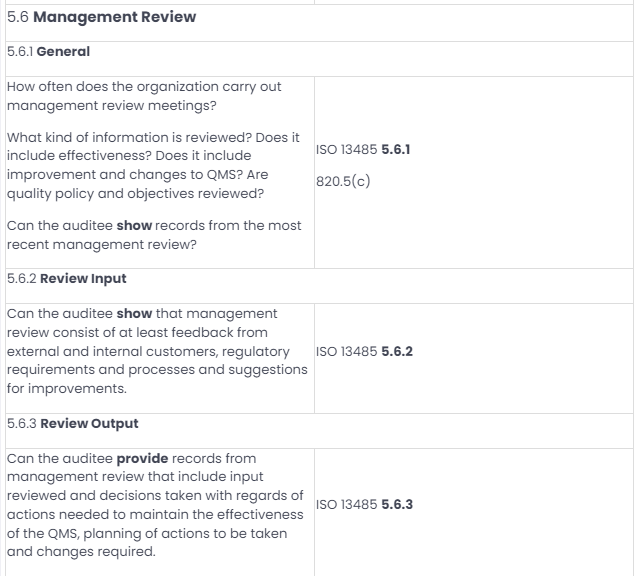Click the text 'recent management review?'
The image size is (634, 576).
tap(101, 245)
